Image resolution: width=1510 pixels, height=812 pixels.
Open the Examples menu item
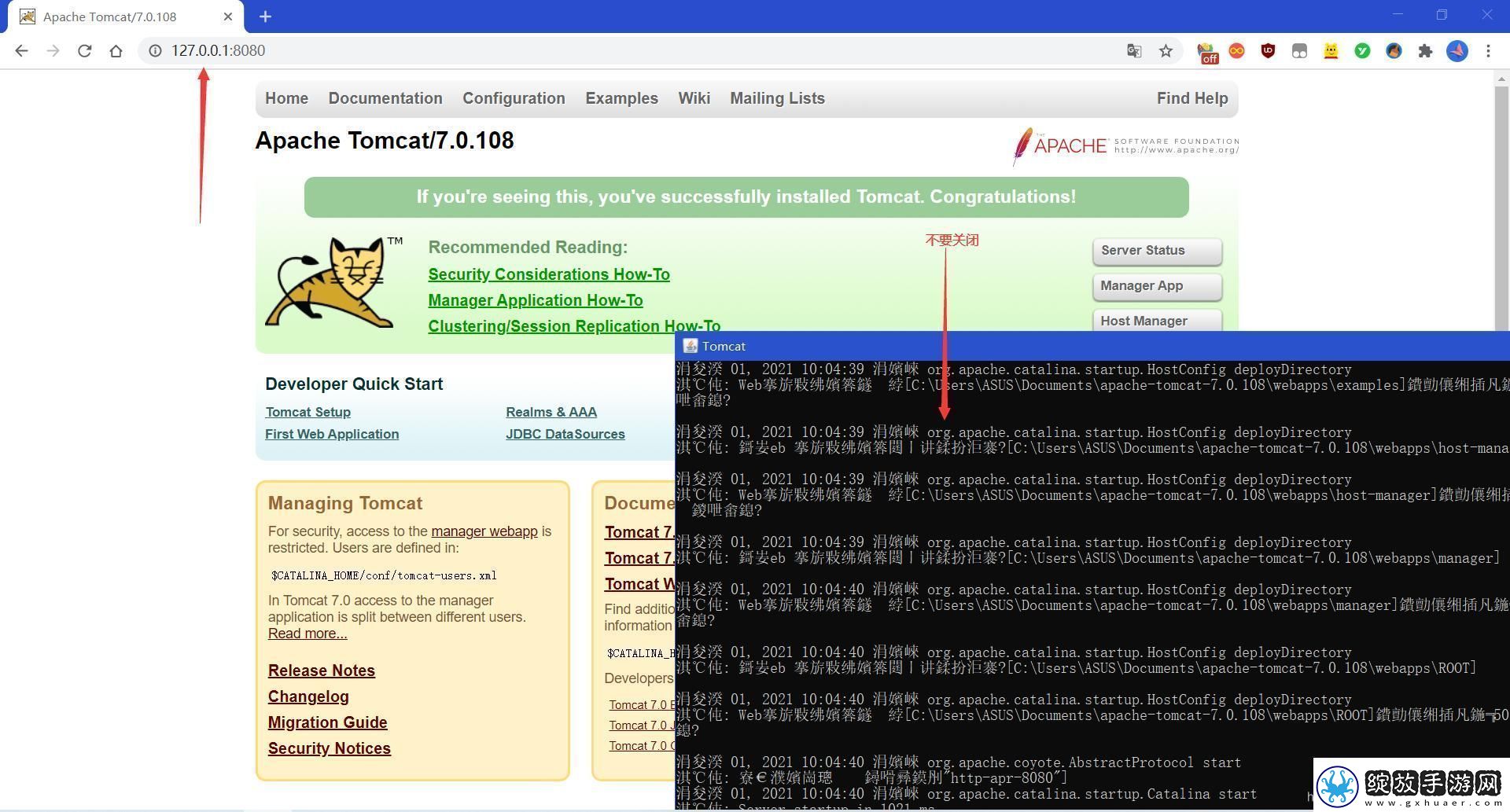click(621, 98)
